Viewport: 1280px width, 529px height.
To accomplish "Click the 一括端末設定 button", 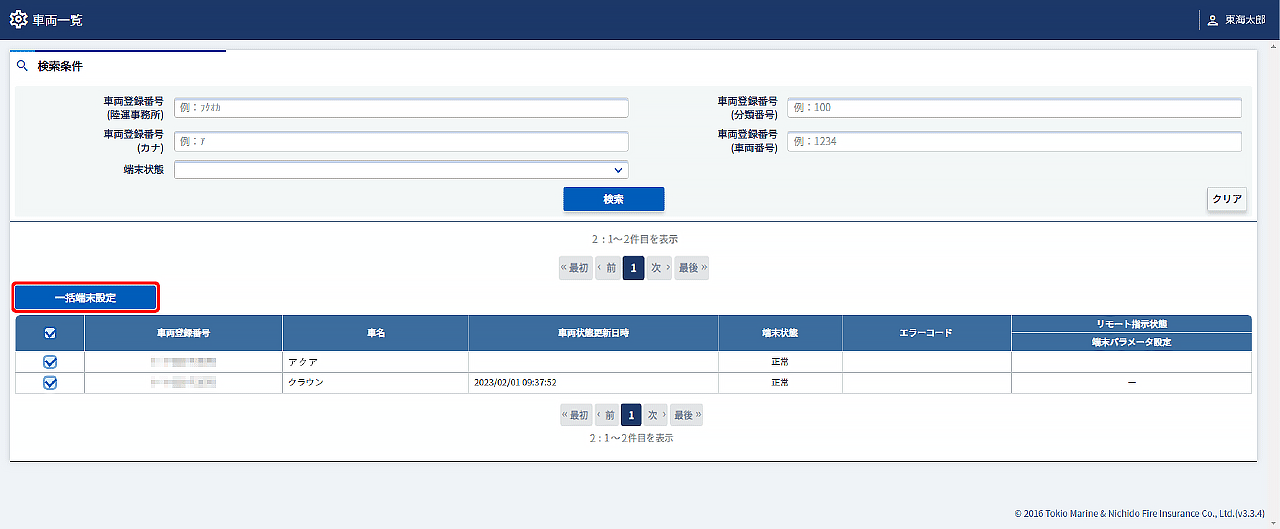I will pos(85,298).
